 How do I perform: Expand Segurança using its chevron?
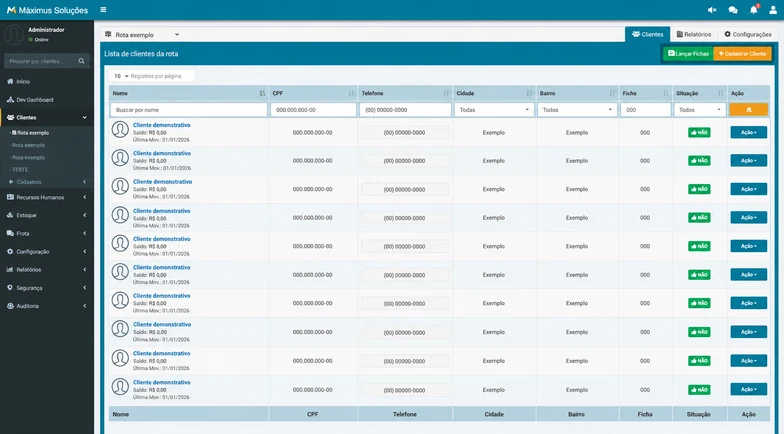(84, 288)
